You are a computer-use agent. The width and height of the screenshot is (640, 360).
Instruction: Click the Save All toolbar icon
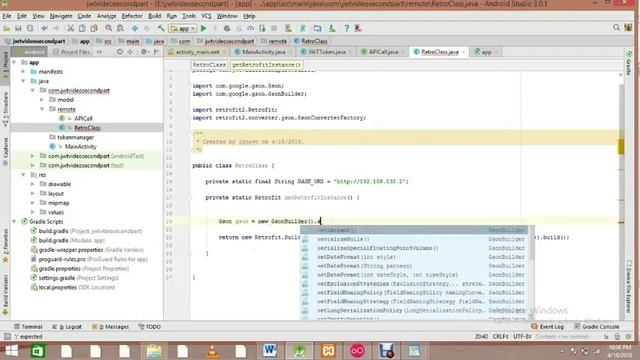click(18, 28)
